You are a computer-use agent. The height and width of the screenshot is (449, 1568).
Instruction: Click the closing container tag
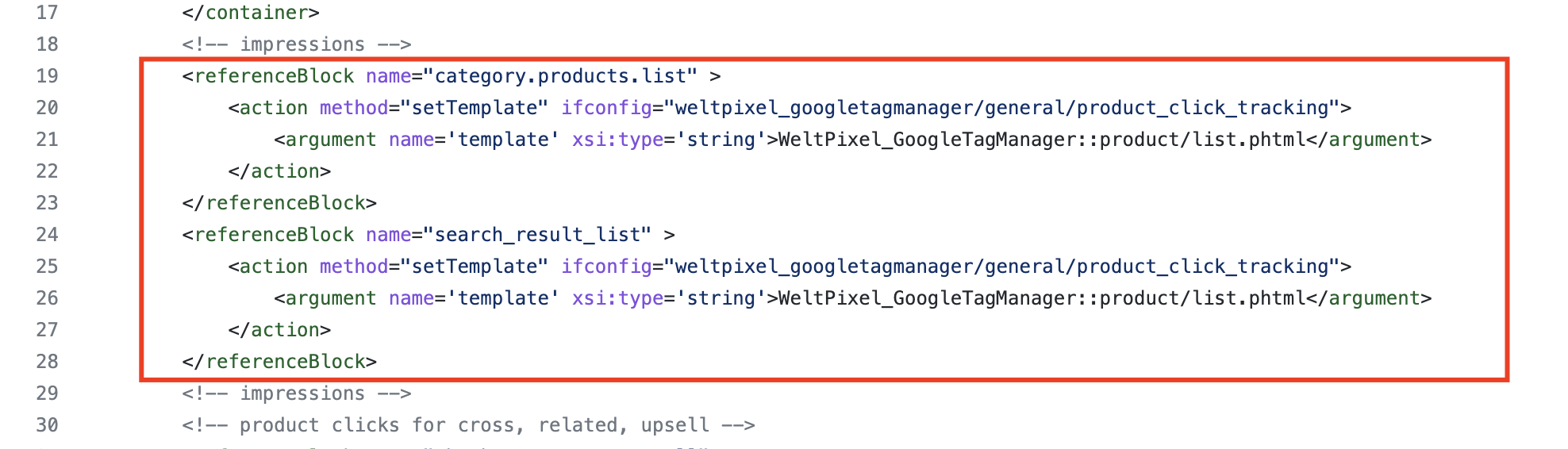click(x=250, y=13)
